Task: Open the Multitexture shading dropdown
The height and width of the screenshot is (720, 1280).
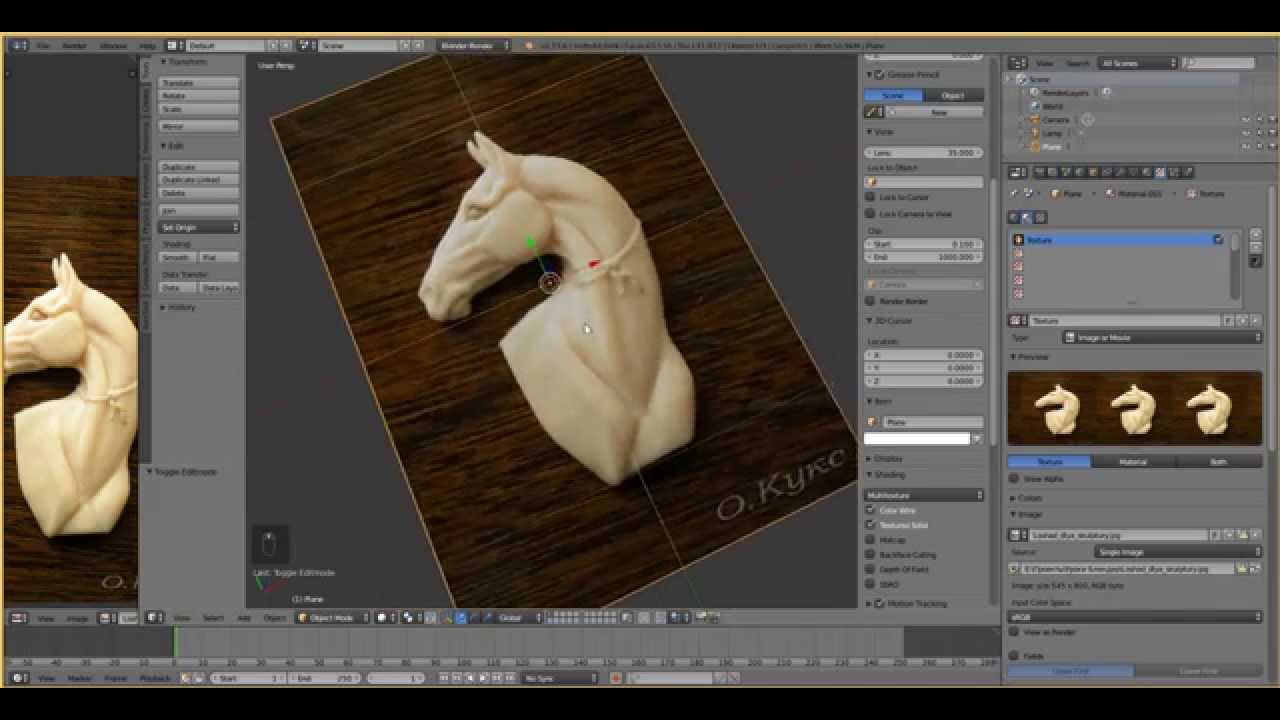Action: point(924,495)
